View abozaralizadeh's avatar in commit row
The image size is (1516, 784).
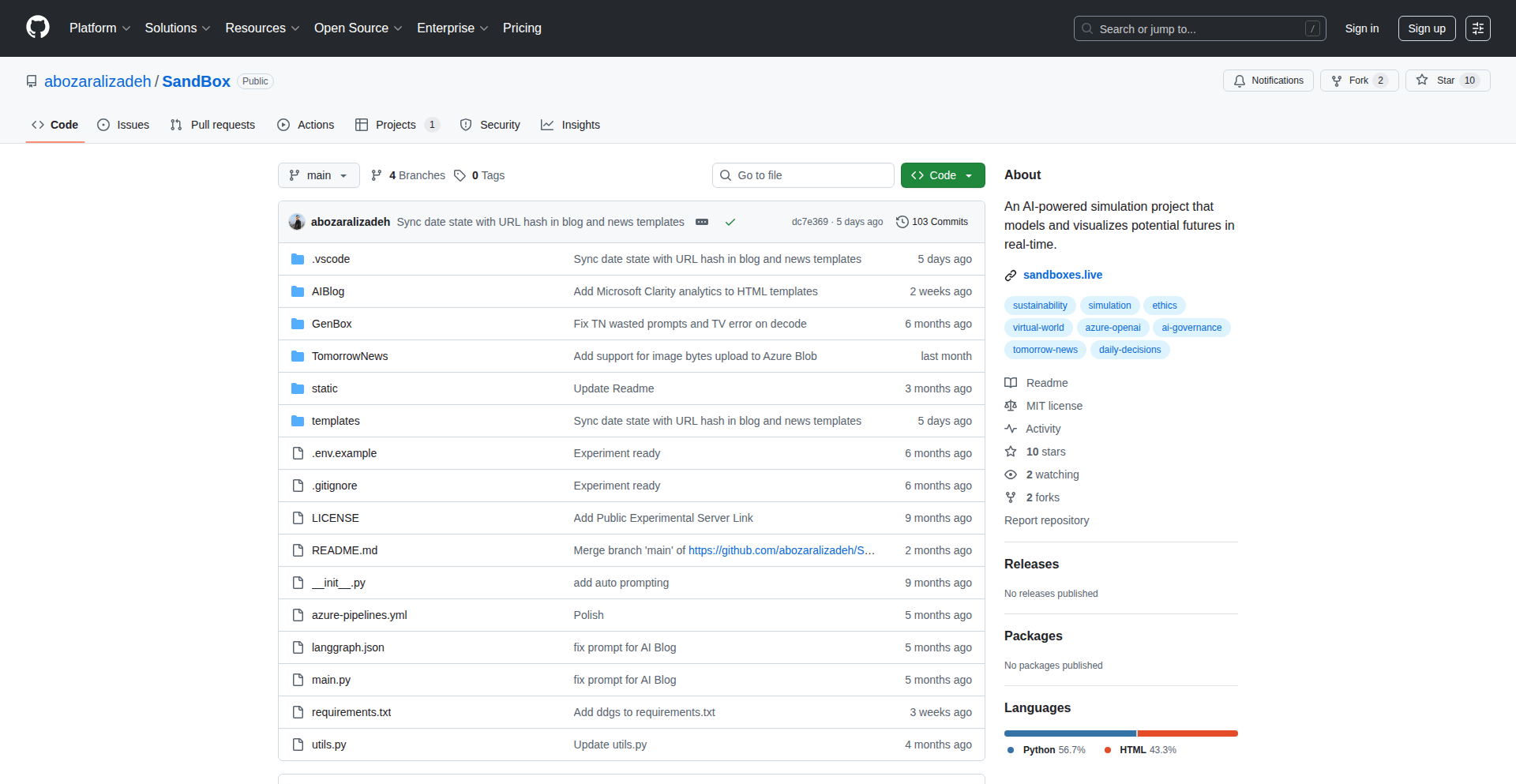297,222
